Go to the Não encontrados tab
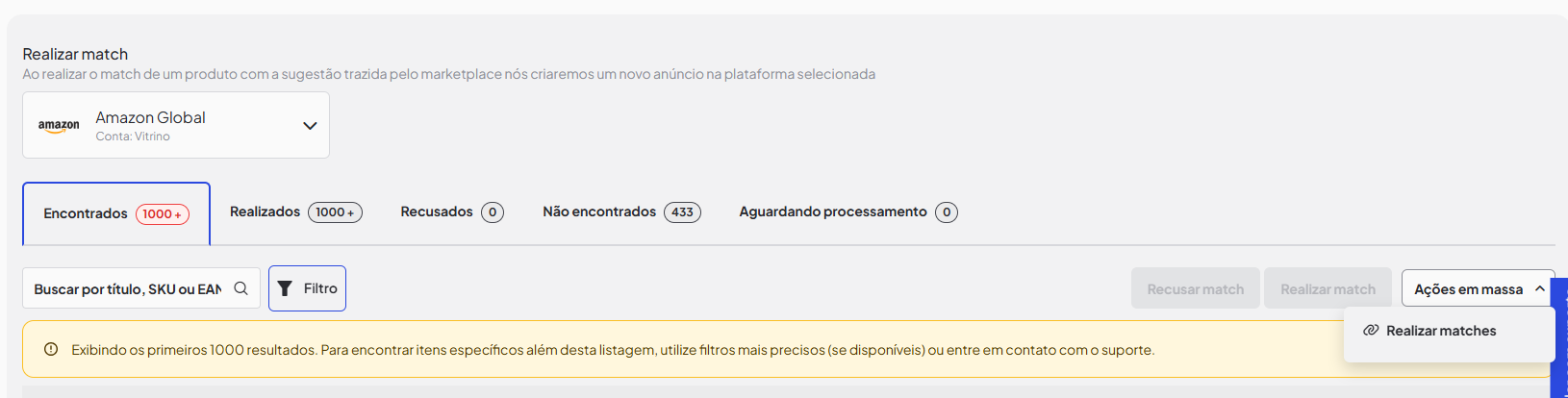This screenshot has width=1568, height=398. point(621,211)
